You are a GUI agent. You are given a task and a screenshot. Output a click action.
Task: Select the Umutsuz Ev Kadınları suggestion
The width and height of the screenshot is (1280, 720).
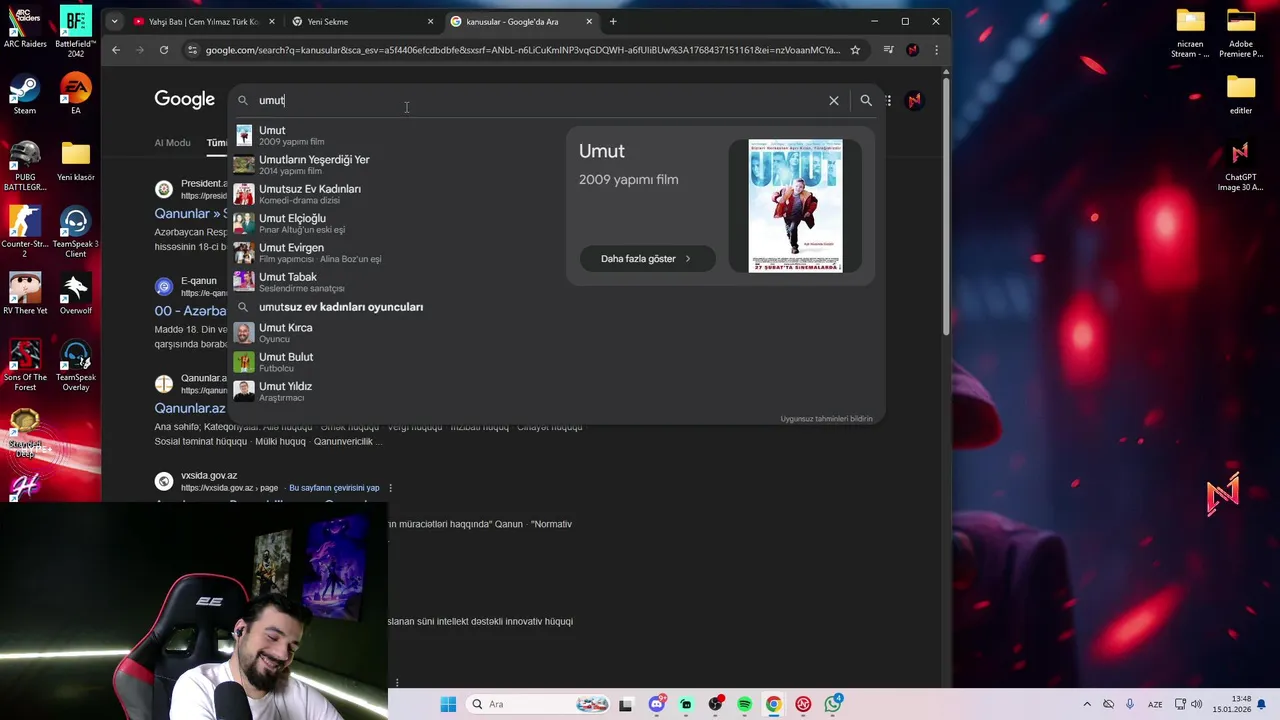396,194
